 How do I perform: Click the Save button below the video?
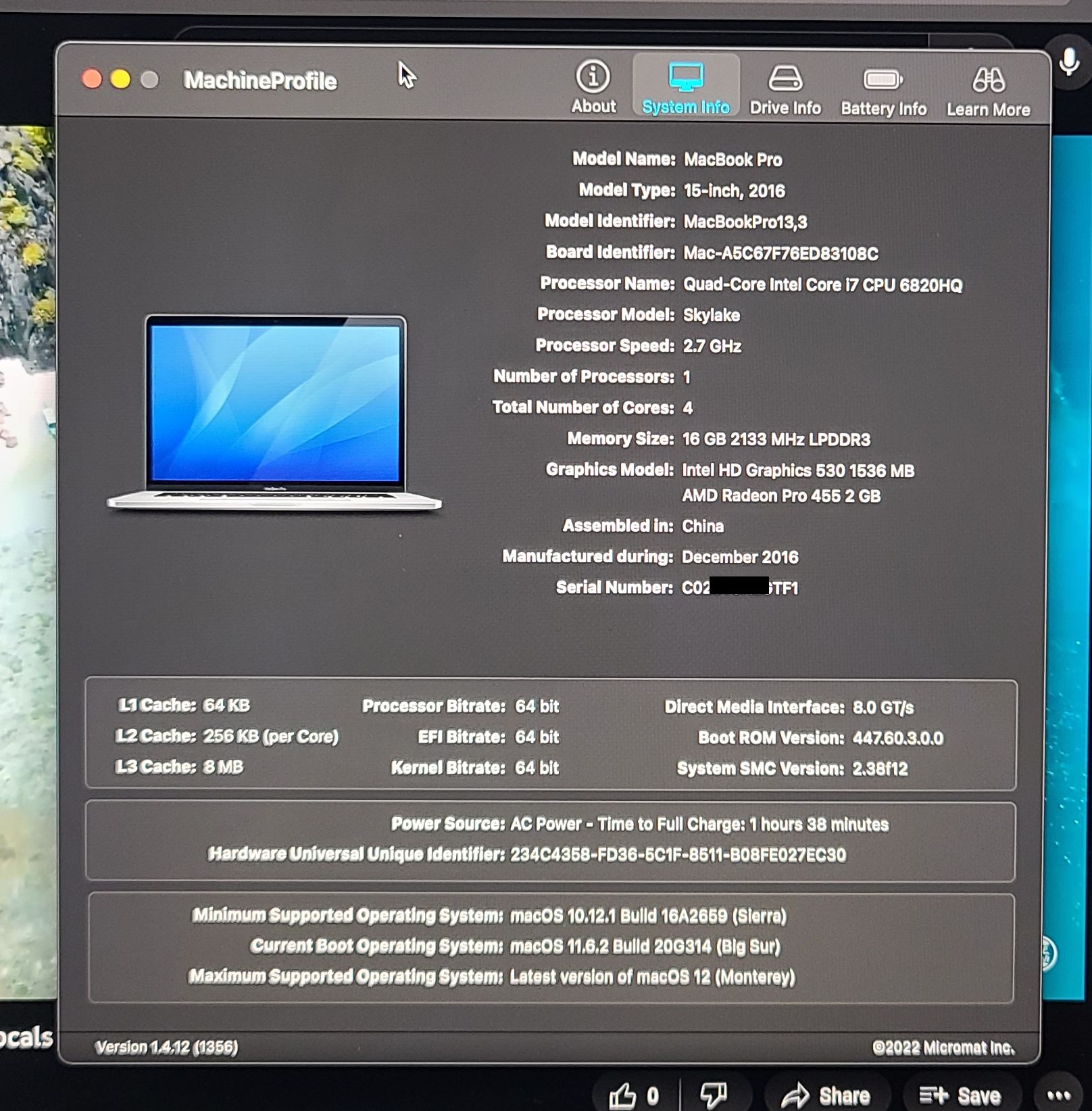(x=960, y=1095)
